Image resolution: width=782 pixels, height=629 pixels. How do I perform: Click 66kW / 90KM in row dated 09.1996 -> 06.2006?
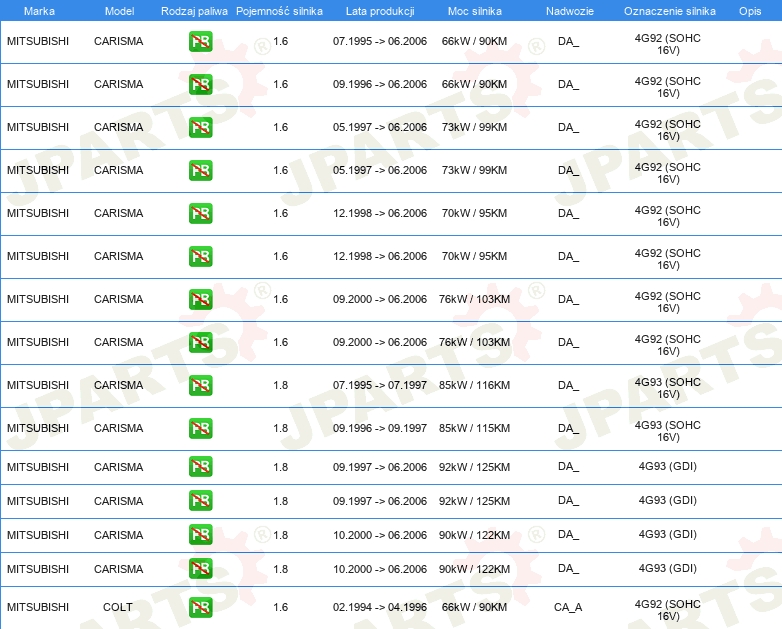coord(474,84)
